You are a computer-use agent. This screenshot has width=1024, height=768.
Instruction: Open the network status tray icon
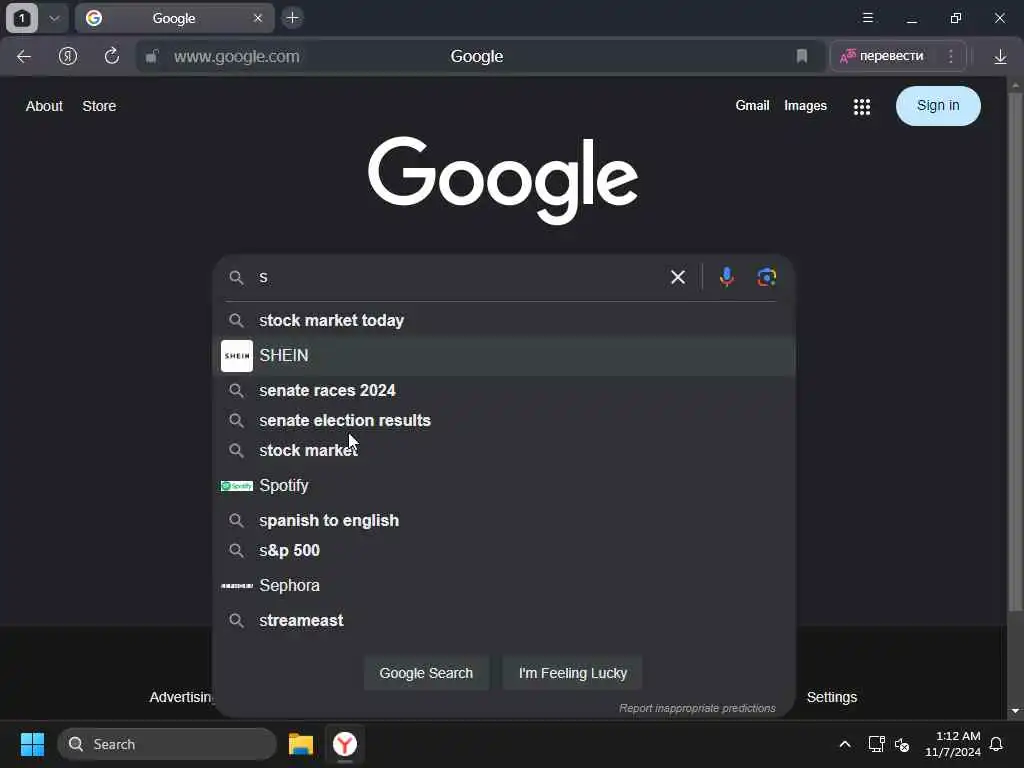[x=876, y=744]
